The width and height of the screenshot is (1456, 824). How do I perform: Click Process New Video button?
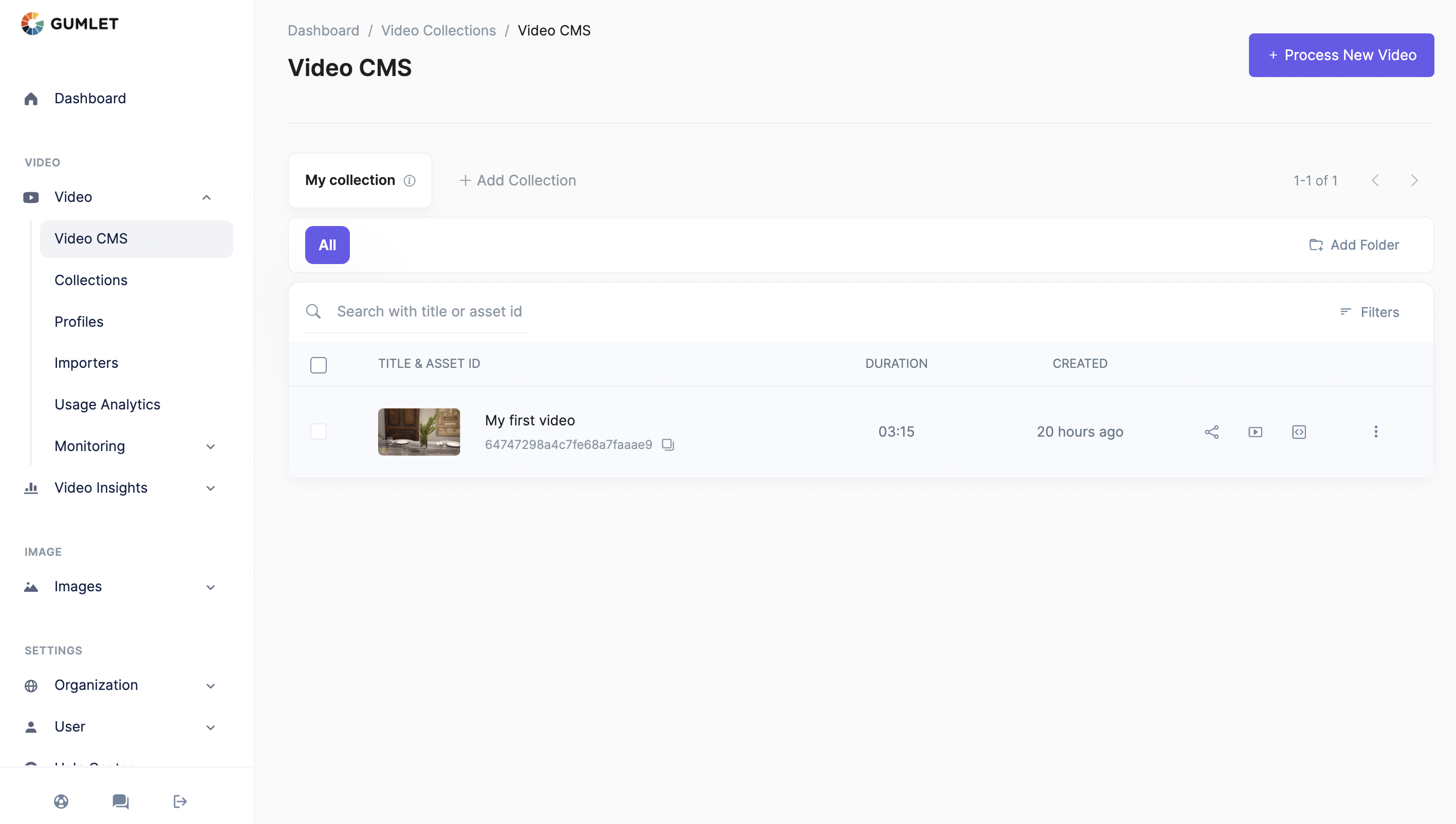pos(1340,55)
